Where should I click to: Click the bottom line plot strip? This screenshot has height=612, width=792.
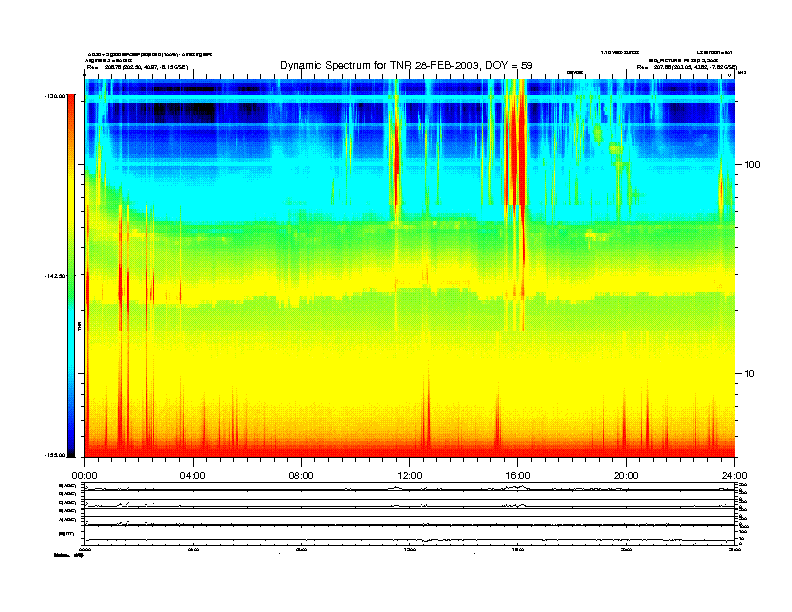(410, 540)
